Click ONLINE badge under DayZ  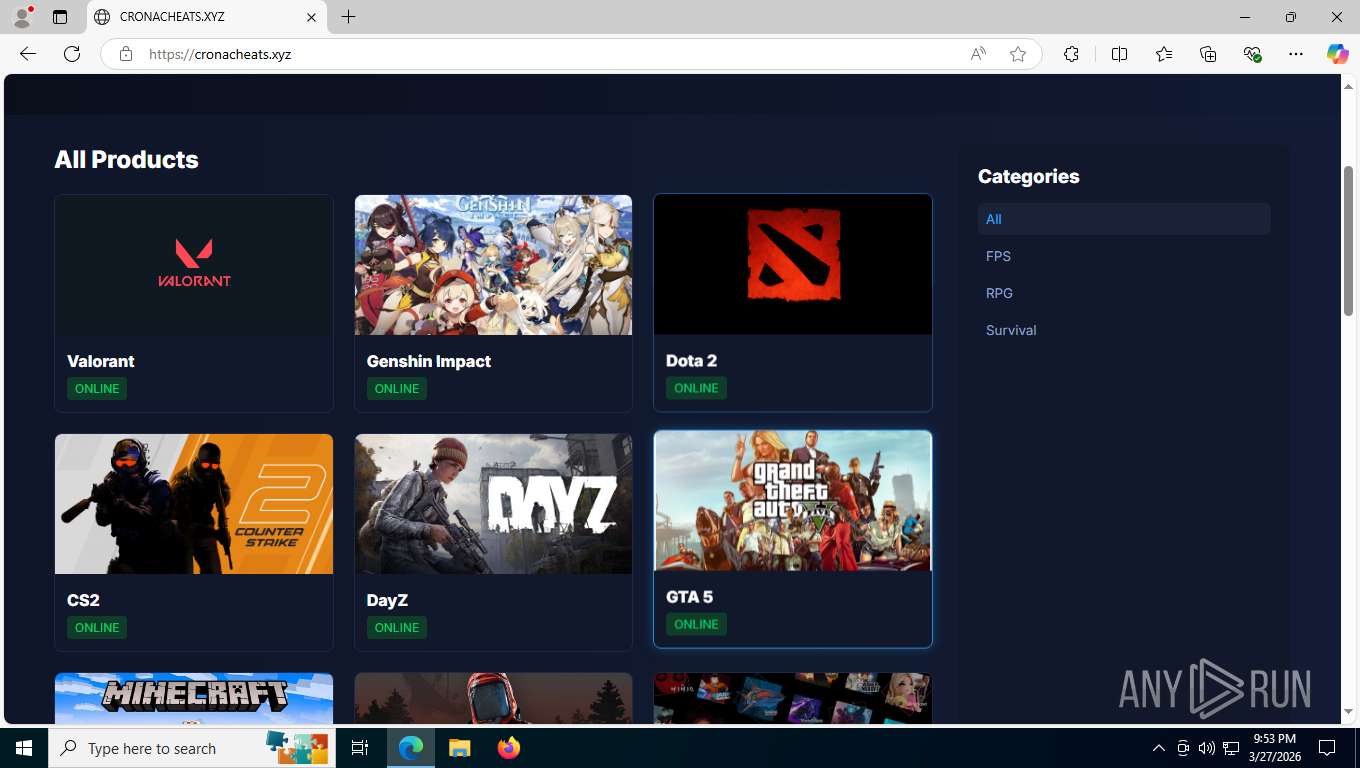[397, 627]
